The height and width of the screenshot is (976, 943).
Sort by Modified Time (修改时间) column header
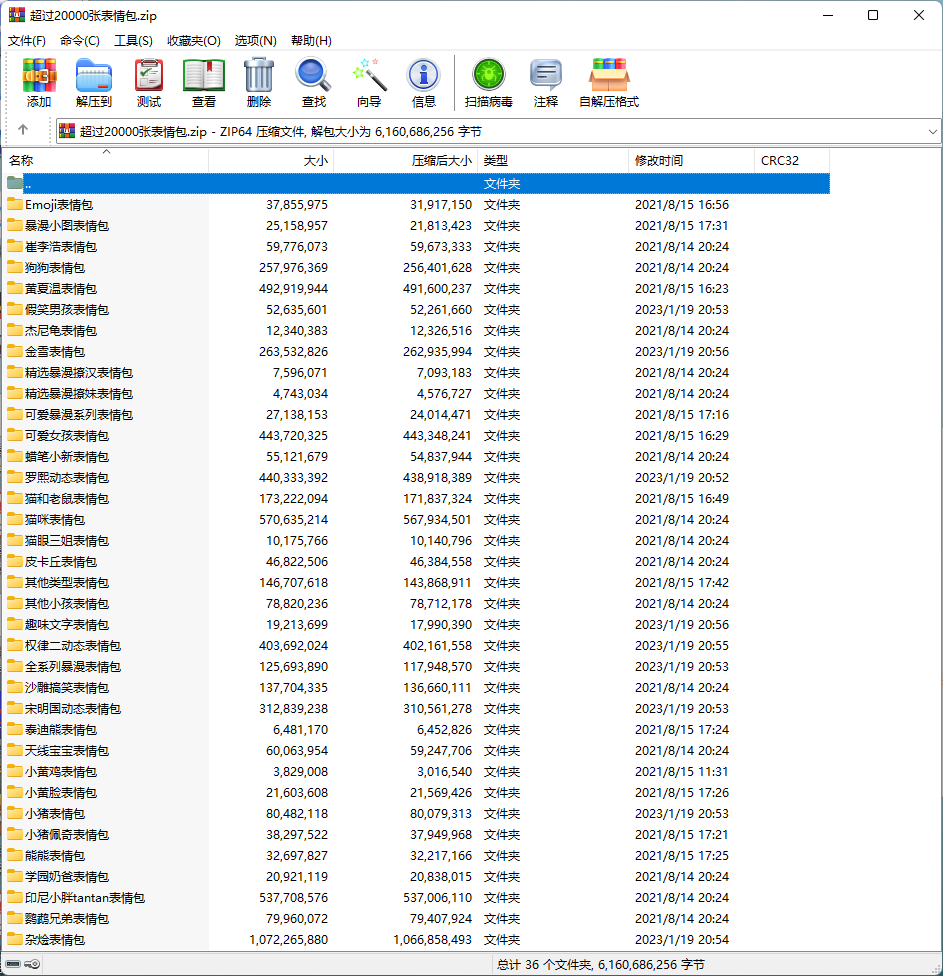click(691, 160)
